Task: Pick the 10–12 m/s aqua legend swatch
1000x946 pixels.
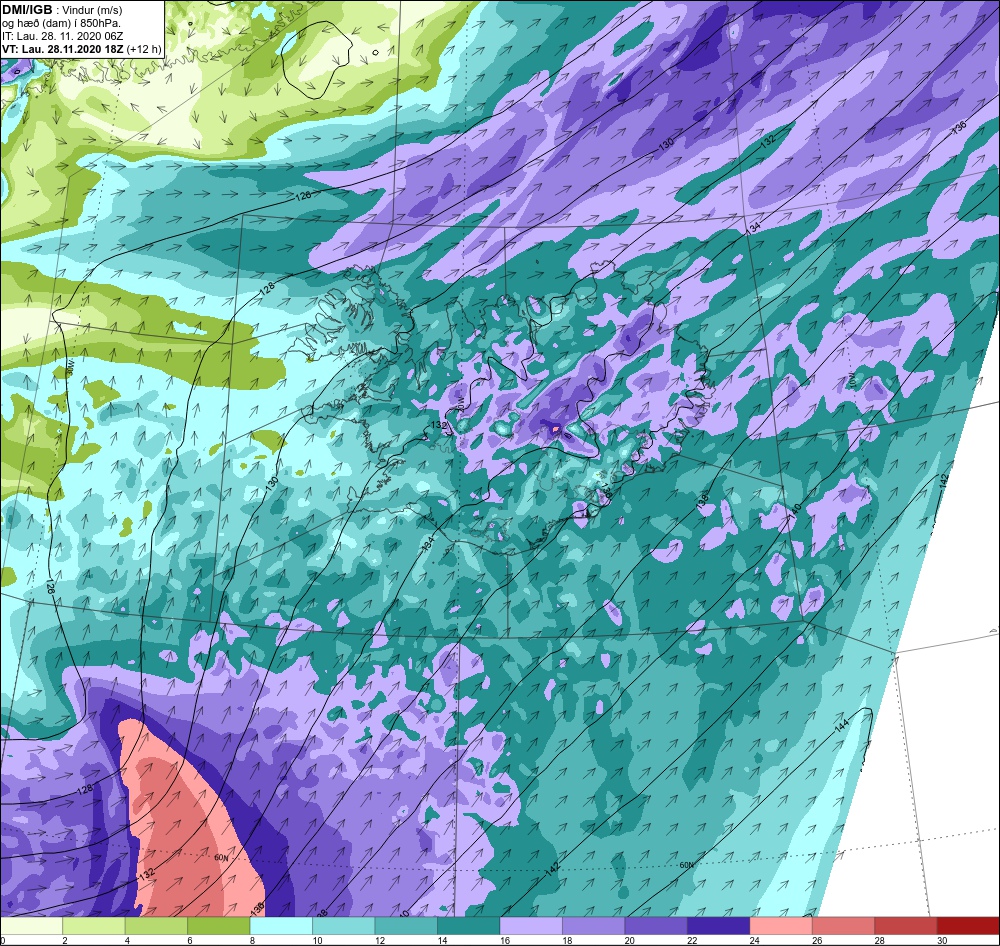Action: (344, 926)
